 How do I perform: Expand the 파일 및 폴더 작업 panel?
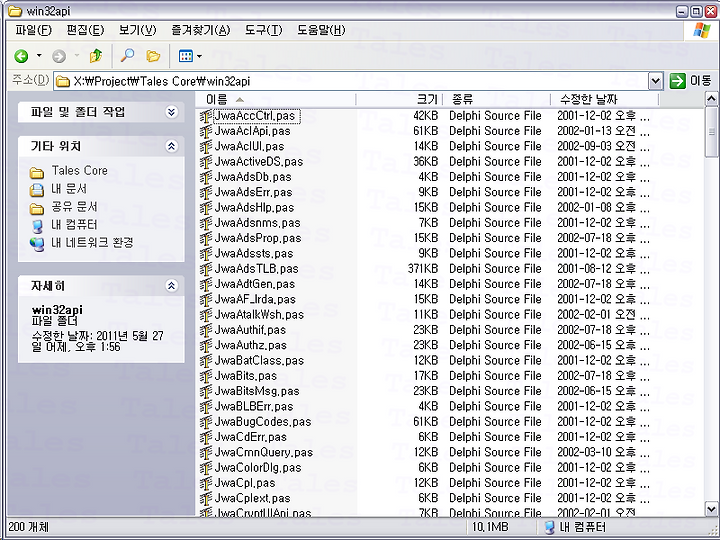coord(171,112)
